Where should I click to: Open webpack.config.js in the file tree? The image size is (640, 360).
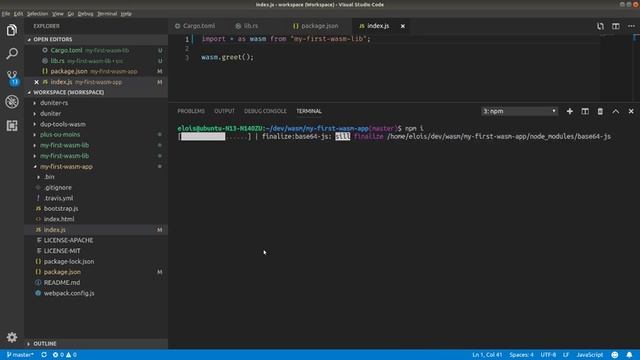[x=69, y=293]
